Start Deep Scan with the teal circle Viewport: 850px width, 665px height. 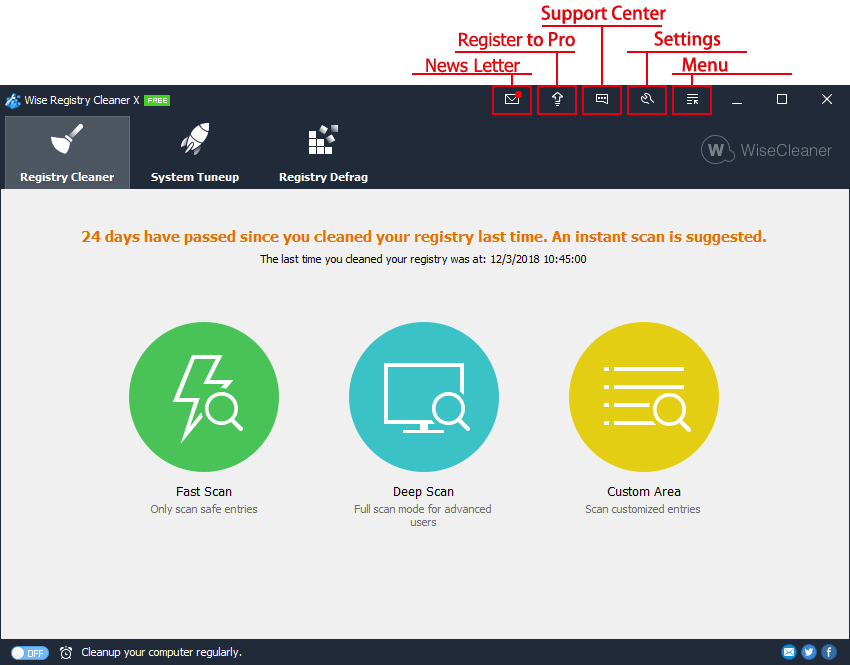(424, 397)
